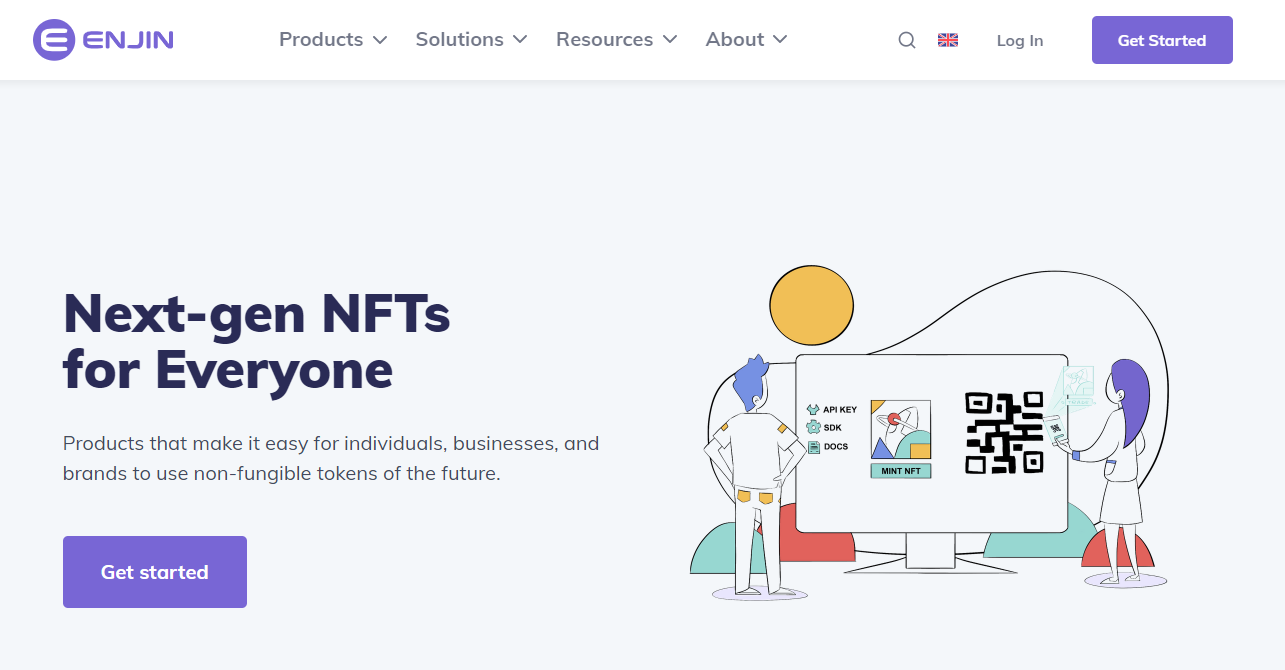Open the search magnifier icon

(x=907, y=40)
